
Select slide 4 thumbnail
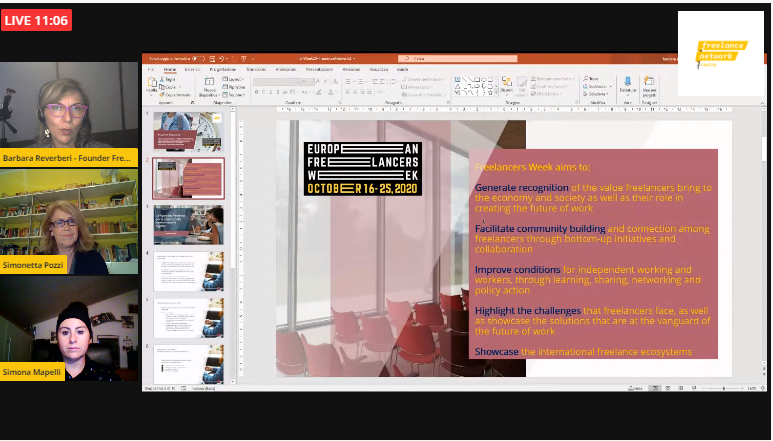coord(188,271)
